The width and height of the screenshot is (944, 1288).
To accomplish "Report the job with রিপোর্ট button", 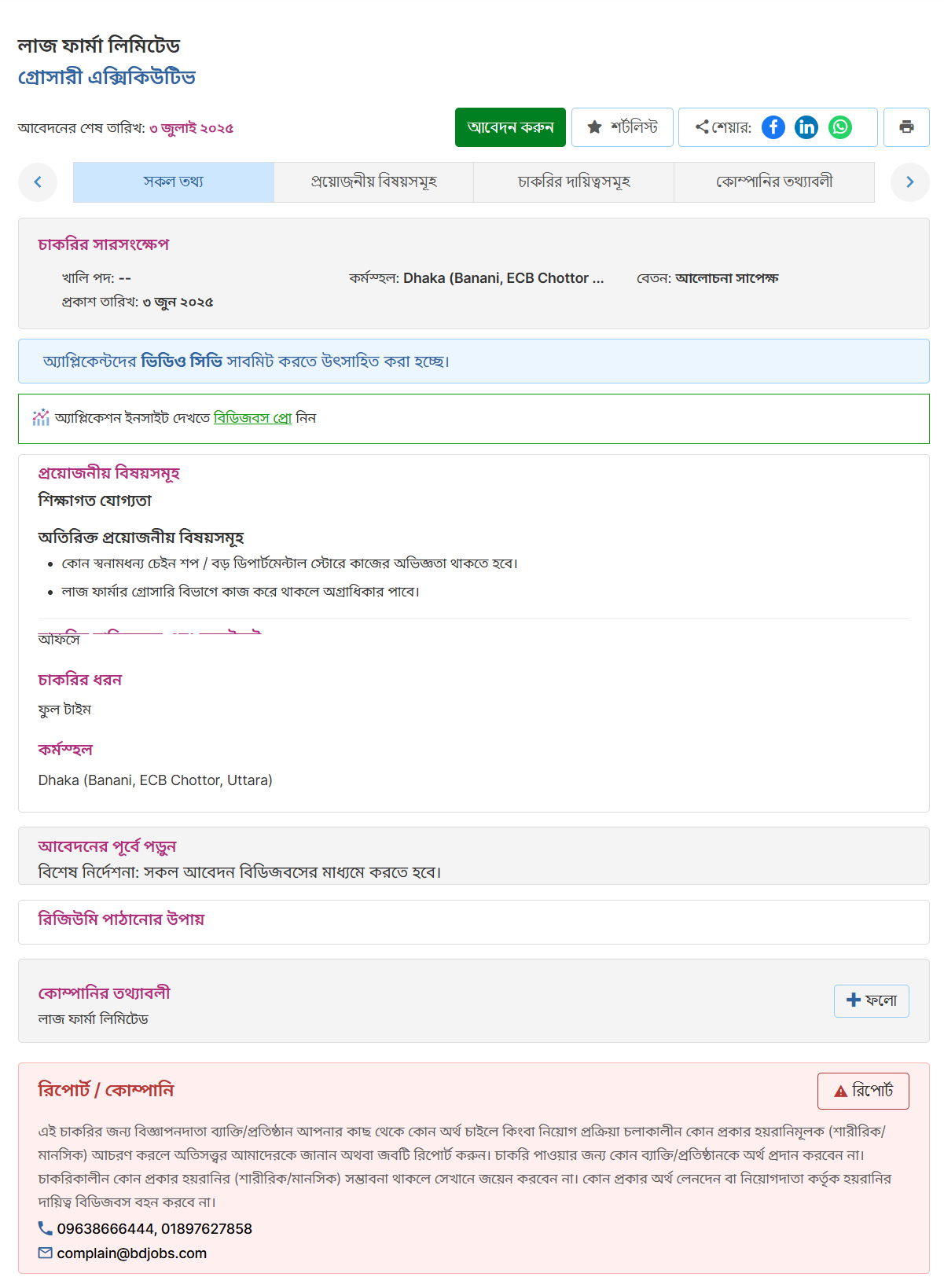I will [x=863, y=1091].
